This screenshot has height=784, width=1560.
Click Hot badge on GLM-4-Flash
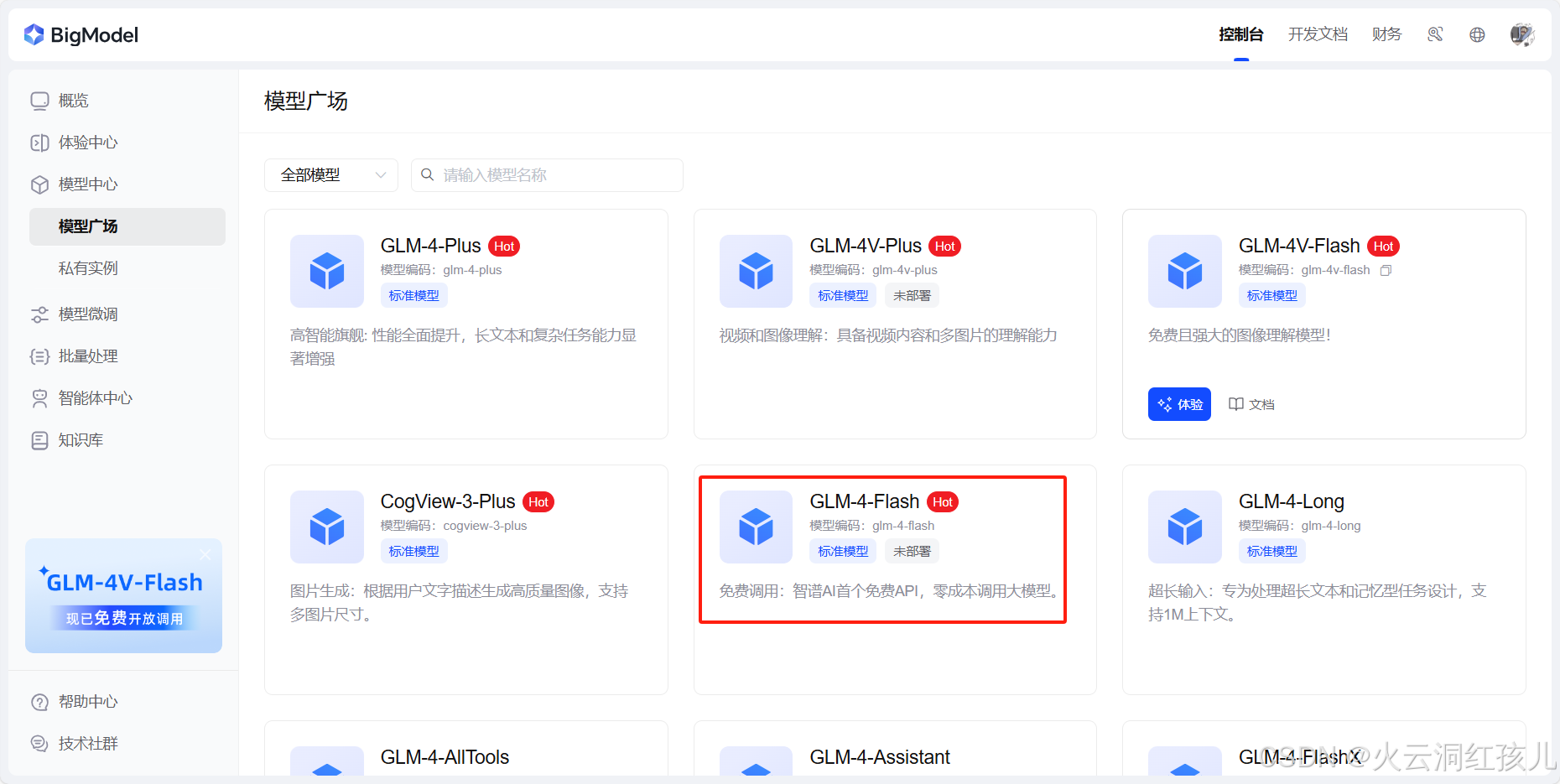tap(943, 501)
